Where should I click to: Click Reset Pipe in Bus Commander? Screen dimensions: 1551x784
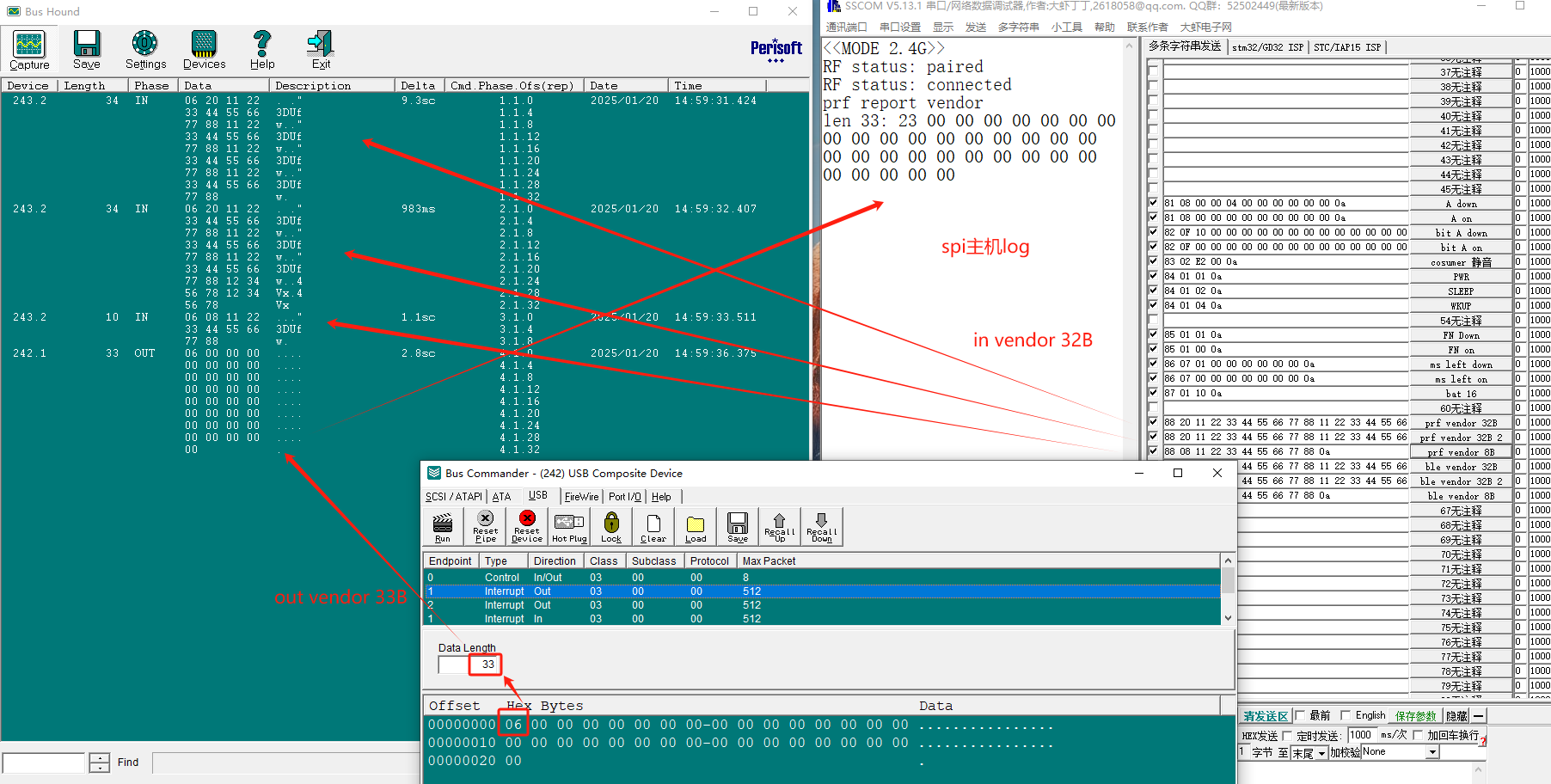pos(486,526)
